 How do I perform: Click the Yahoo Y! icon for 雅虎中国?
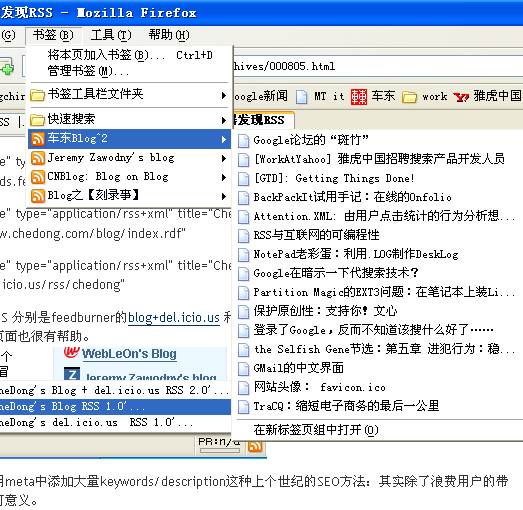(x=461, y=97)
